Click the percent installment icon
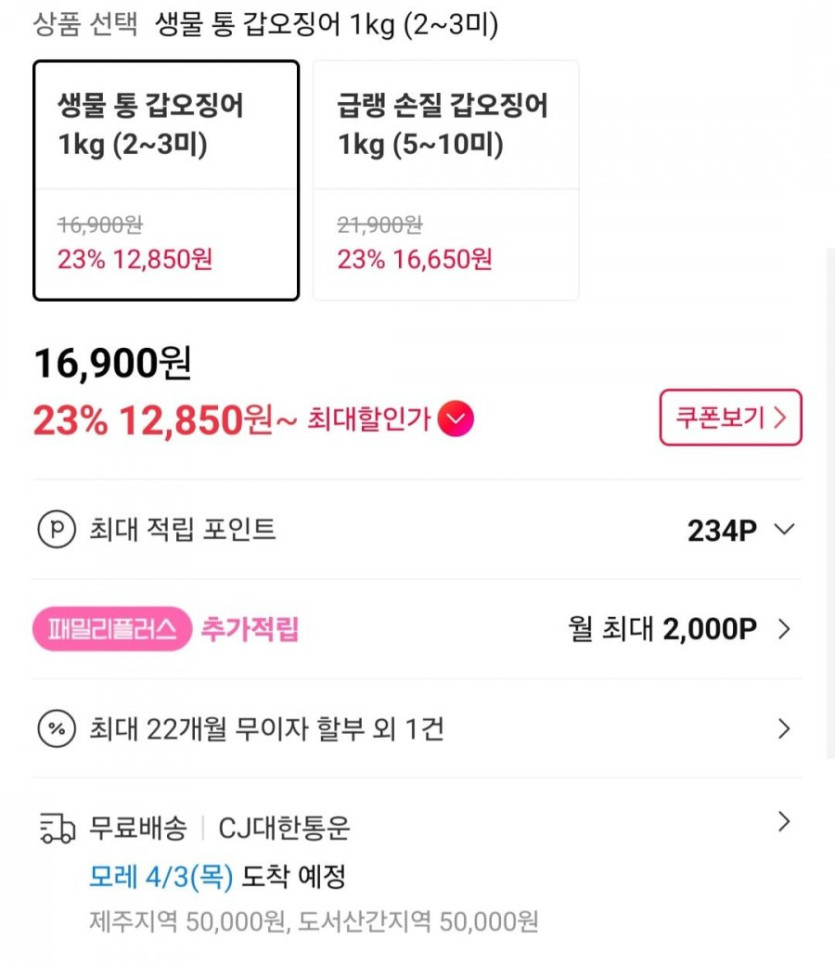835x965 pixels. point(56,729)
